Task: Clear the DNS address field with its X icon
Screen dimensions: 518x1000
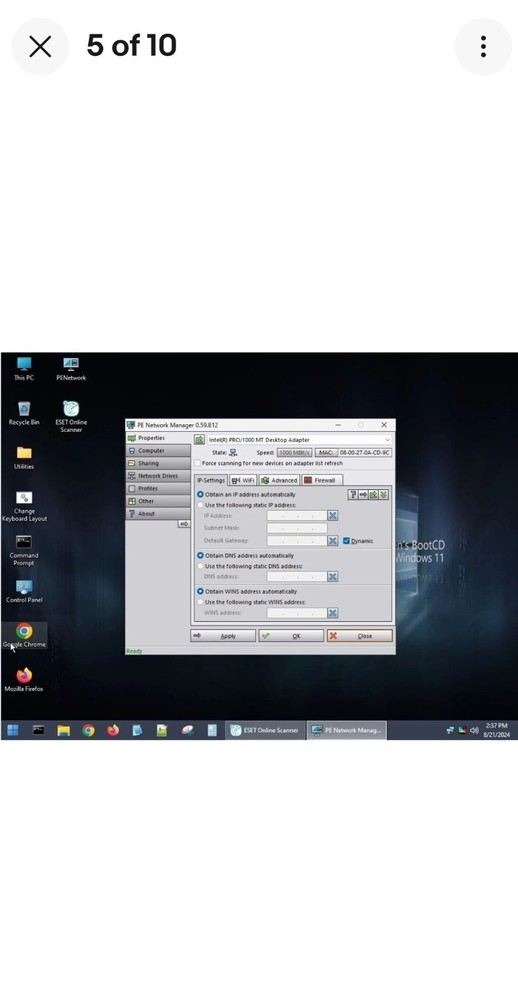Action: tap(332, 577)
